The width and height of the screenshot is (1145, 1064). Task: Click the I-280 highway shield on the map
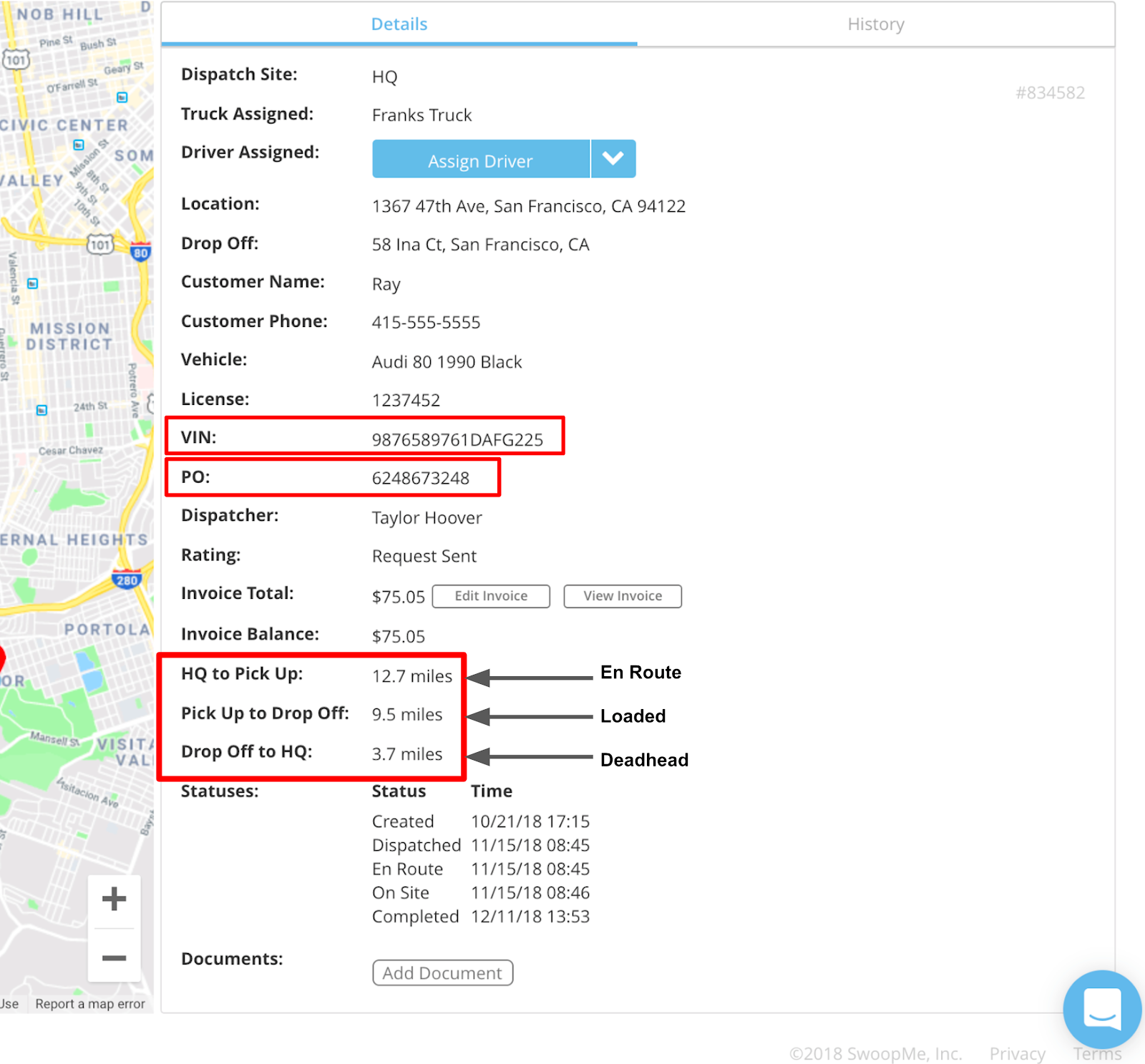coord(127,580)
